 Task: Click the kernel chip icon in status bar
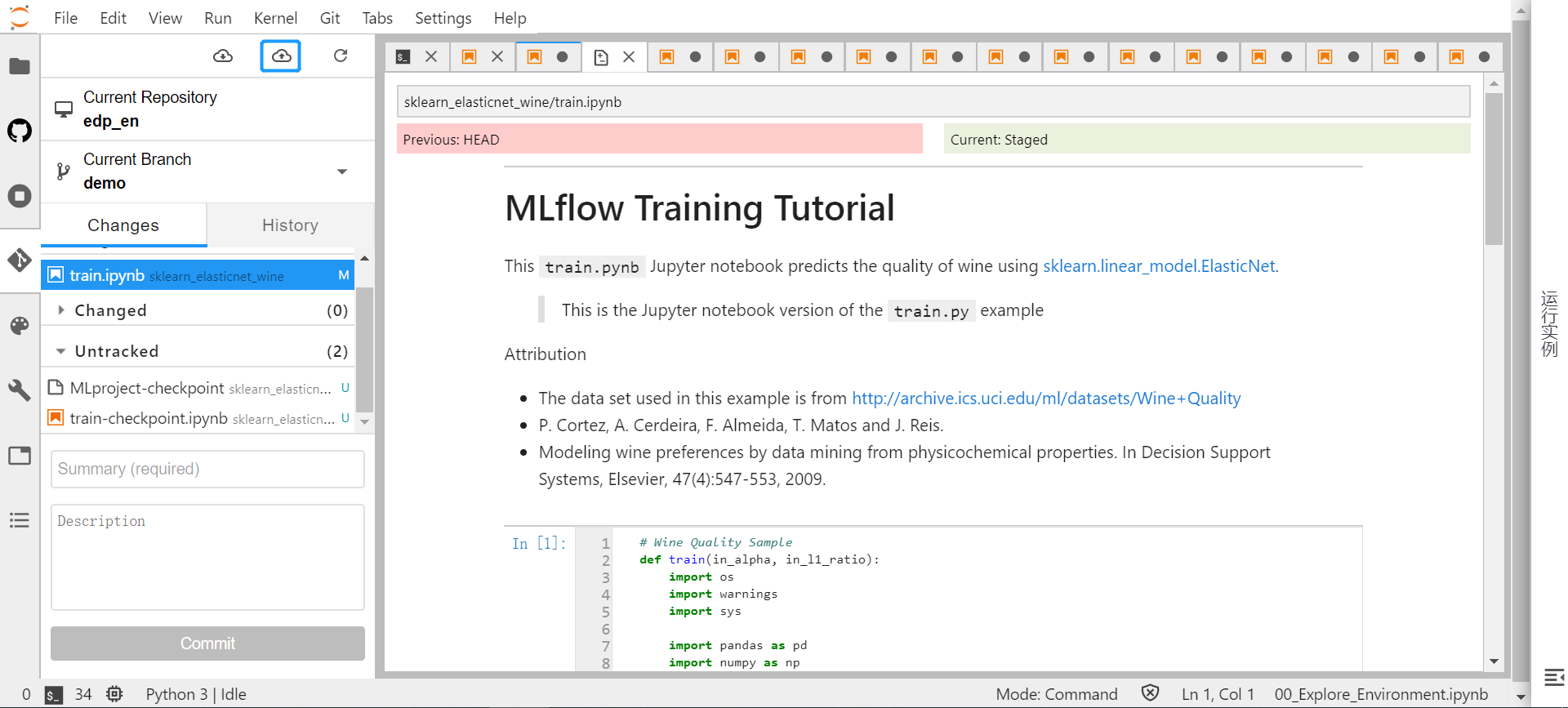pos(114,694)
